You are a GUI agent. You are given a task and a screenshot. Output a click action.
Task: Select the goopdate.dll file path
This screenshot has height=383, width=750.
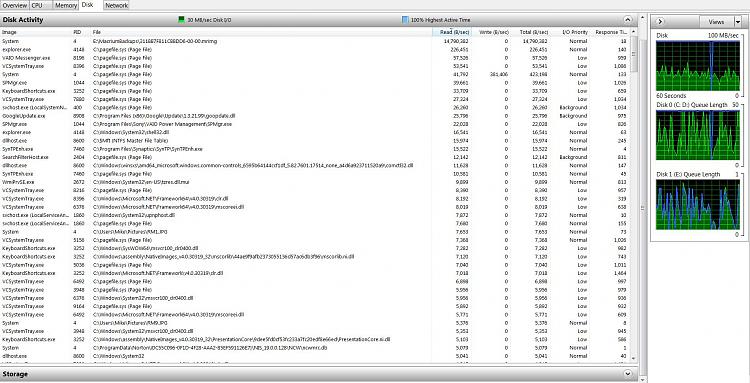point(164,116)
